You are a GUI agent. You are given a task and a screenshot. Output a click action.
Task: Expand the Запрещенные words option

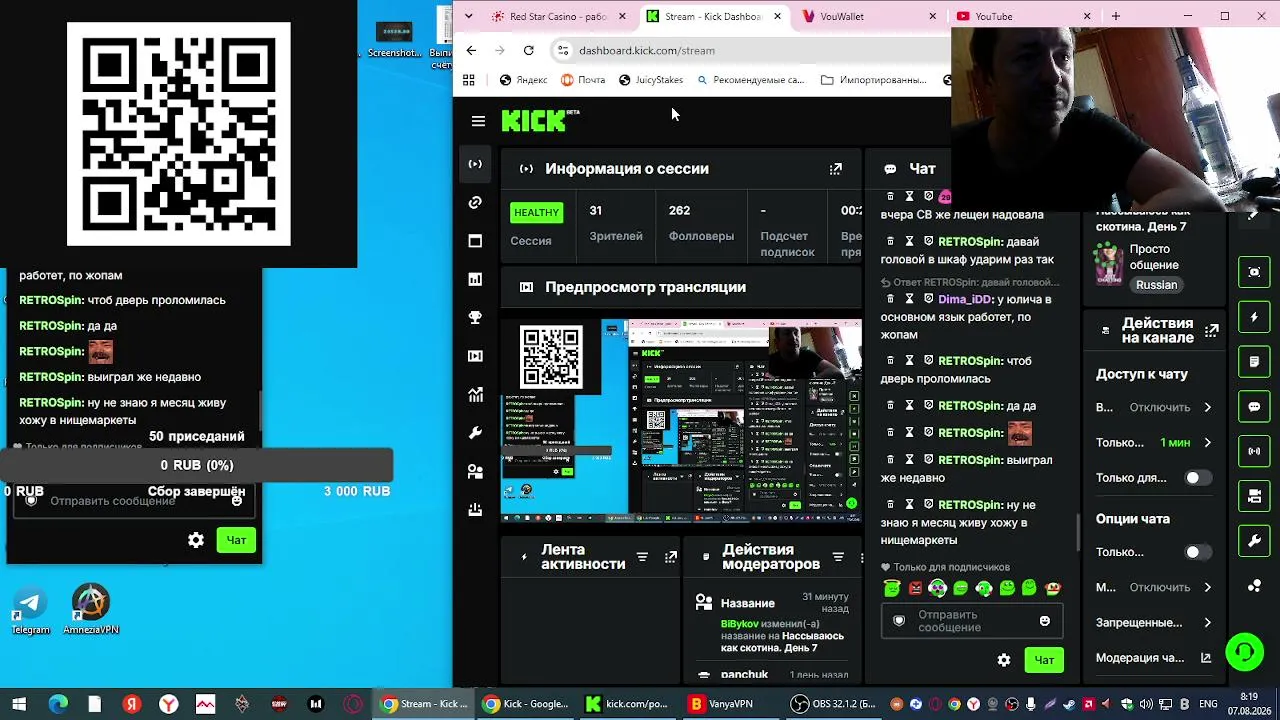[1154, 623]
